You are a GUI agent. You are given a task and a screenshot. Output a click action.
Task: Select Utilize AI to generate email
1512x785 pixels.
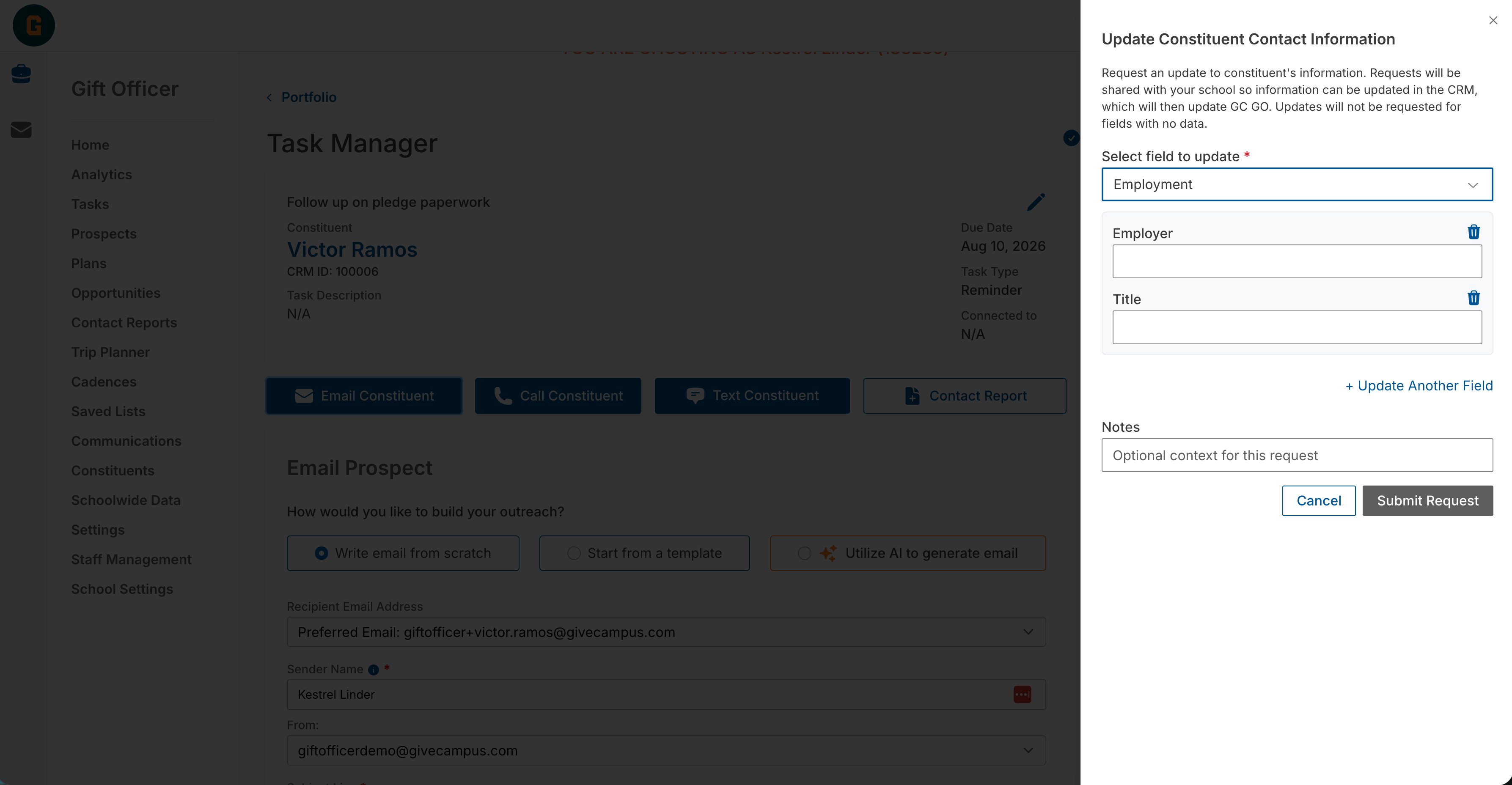[x=907, y=553]
